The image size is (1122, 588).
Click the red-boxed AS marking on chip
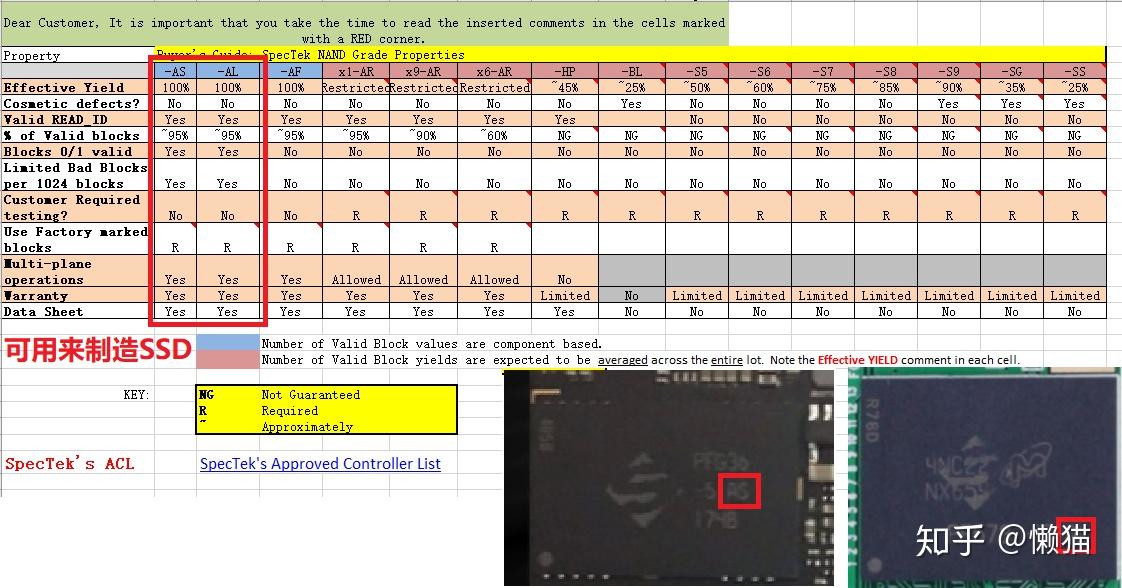(740, 490)
